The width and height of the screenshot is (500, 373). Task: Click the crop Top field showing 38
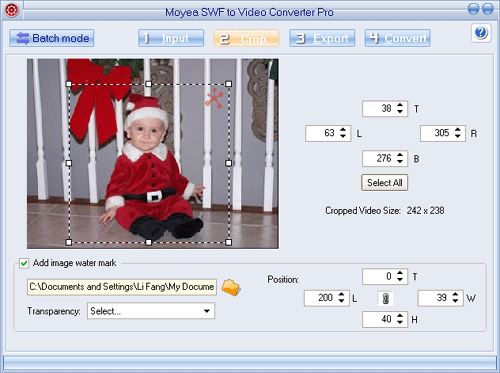[x=385, y=109]
